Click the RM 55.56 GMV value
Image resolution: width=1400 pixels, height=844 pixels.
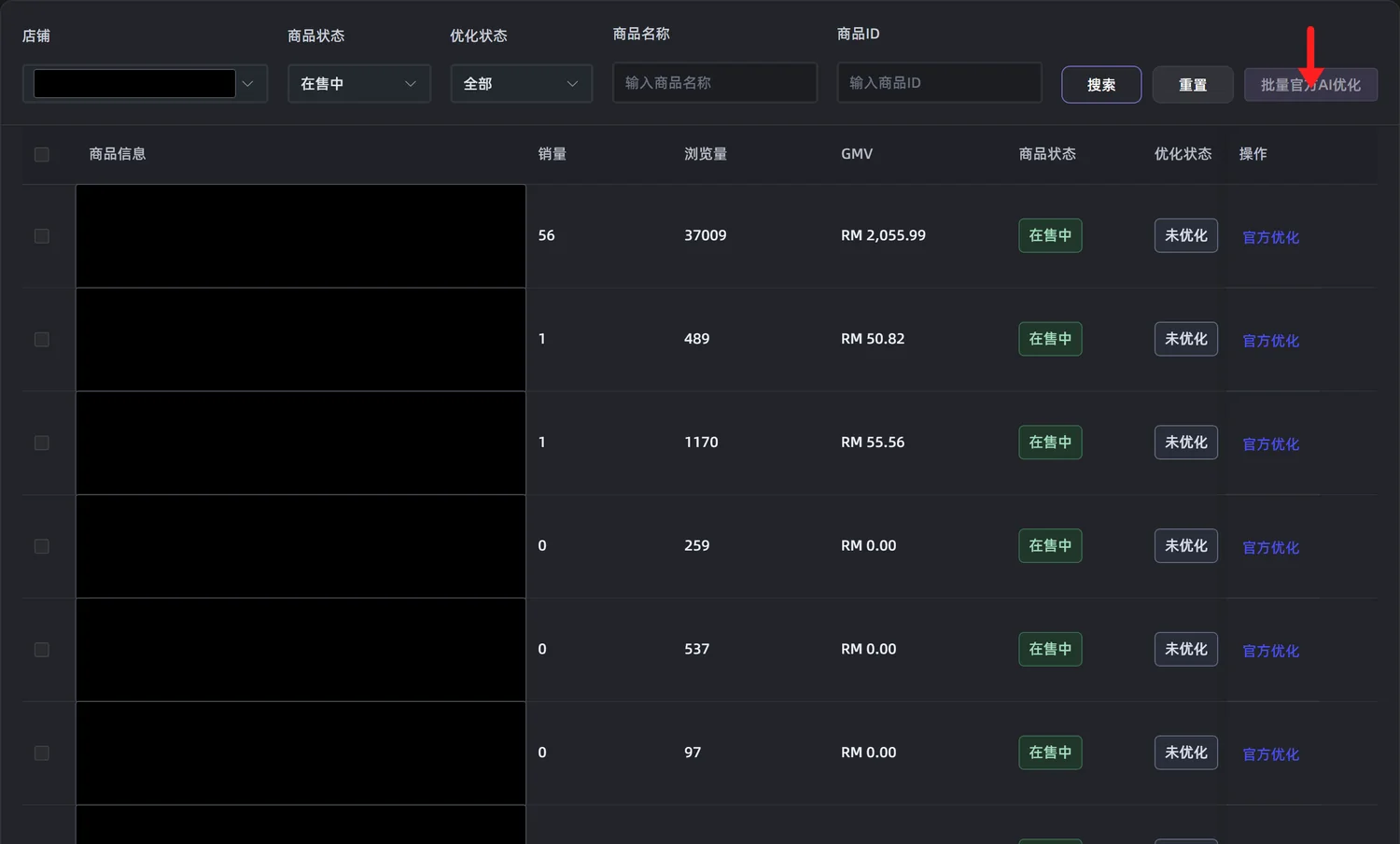[873, 443]
